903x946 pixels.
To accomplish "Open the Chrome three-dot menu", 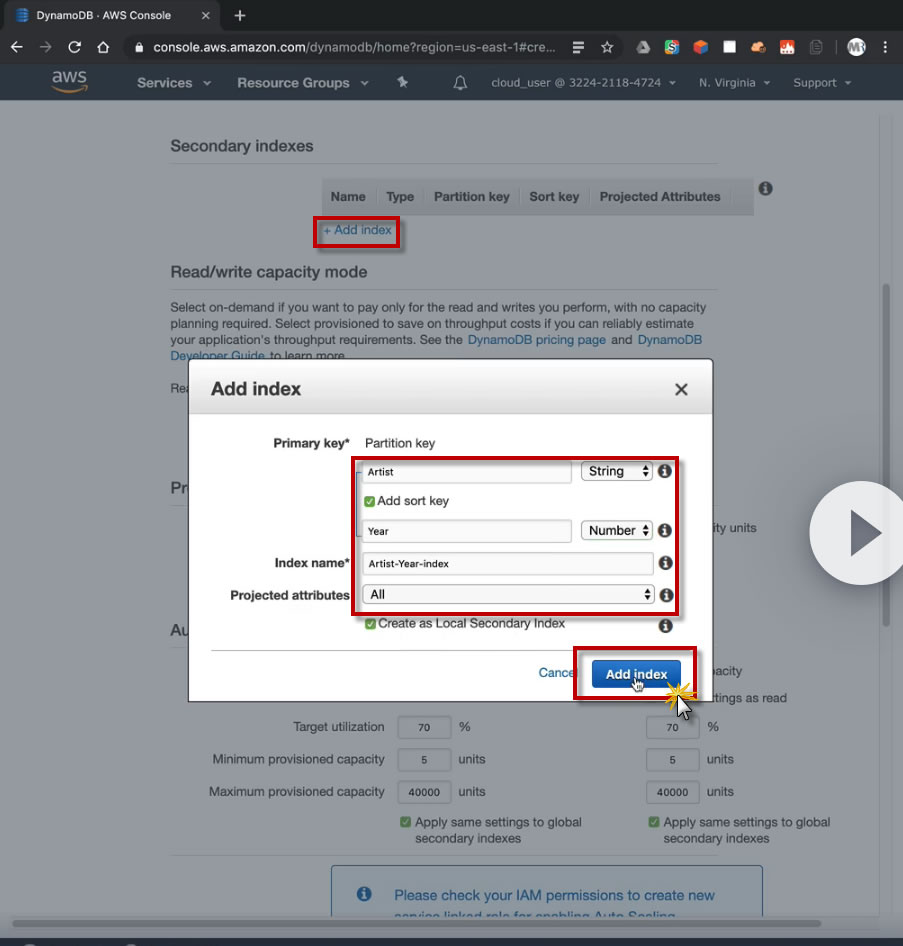I will [x=885, y=47].
